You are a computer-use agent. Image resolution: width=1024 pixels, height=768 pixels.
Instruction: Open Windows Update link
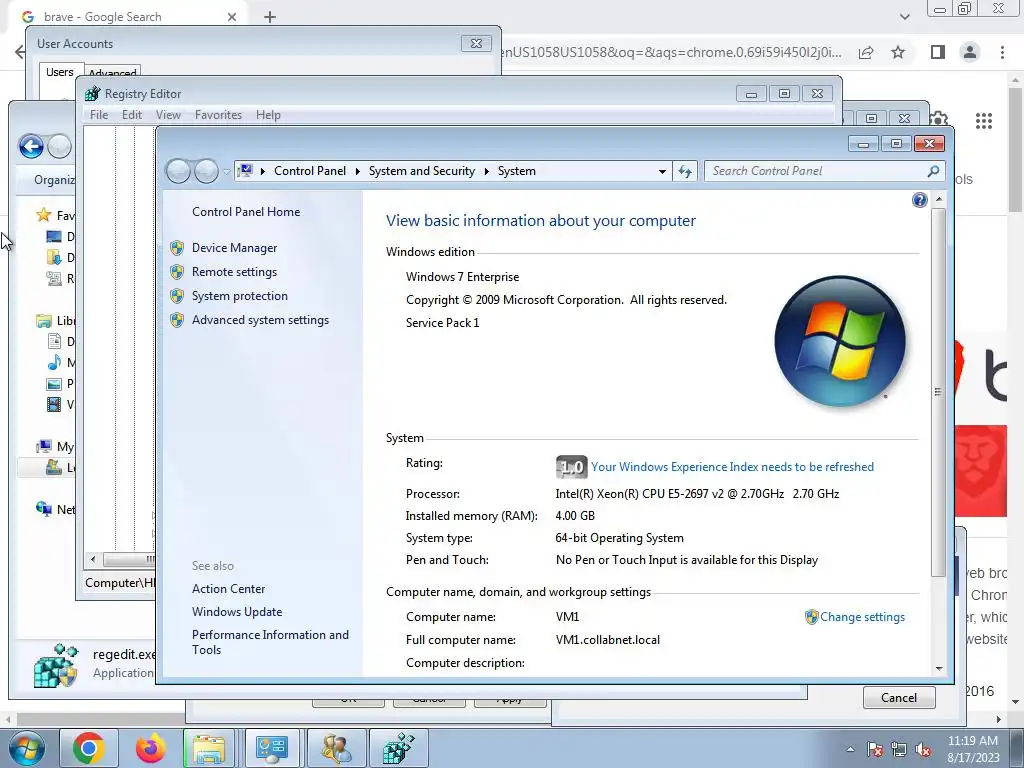[x=237, y=612]
